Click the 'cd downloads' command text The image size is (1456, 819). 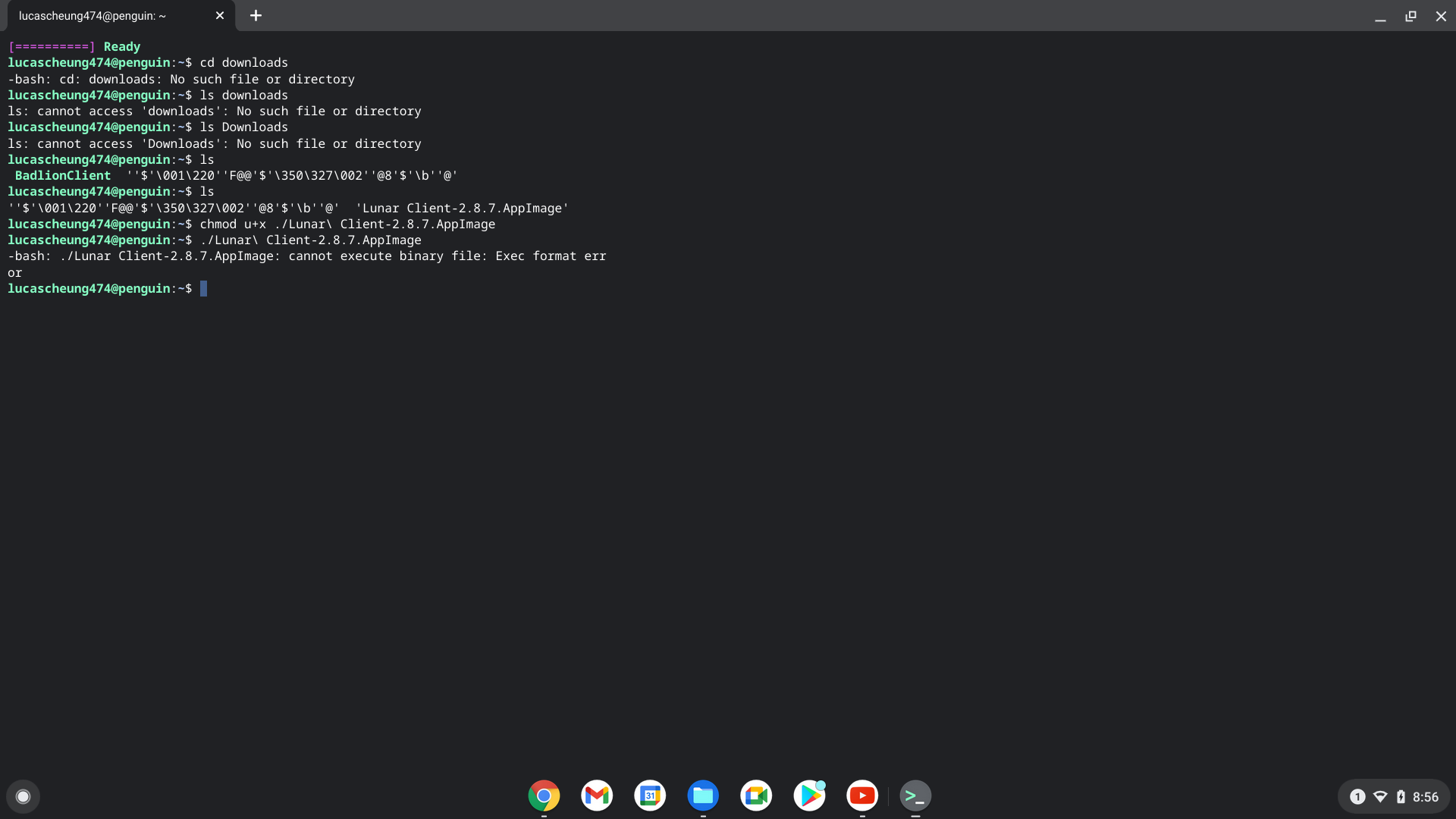pos(243,63)
